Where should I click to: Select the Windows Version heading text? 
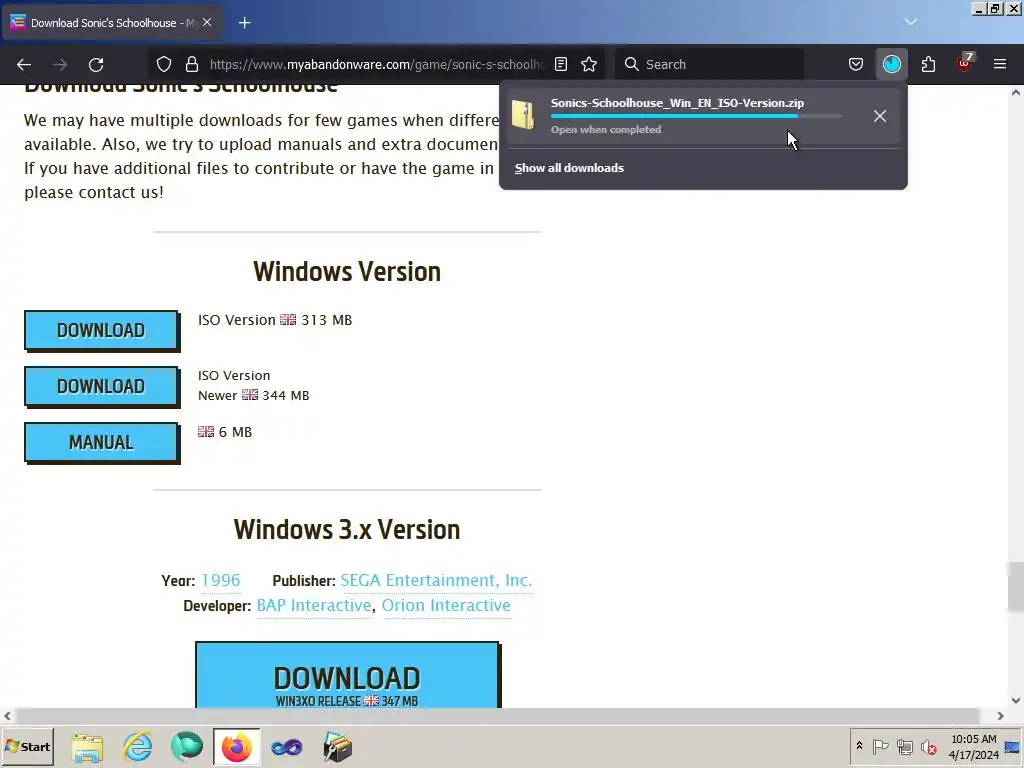point(347,272)
